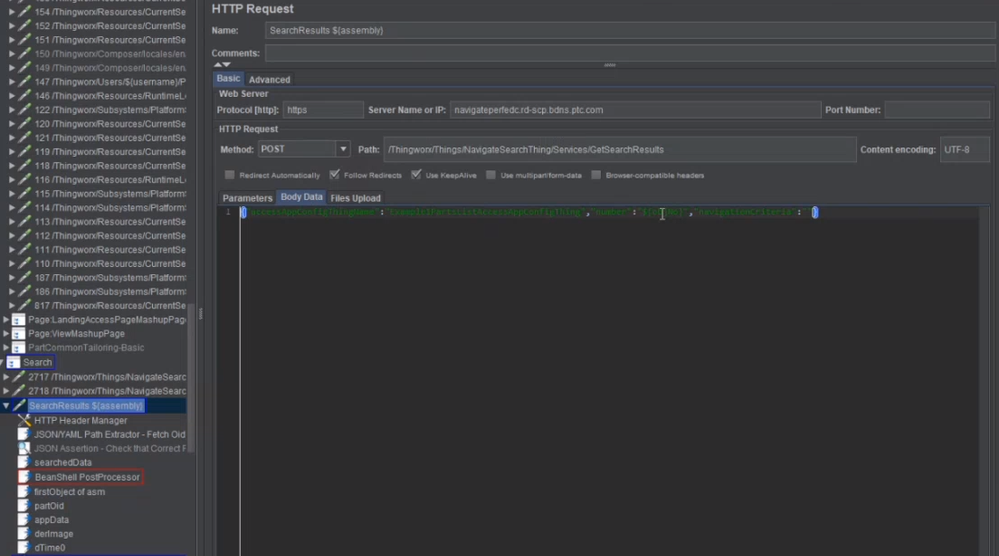This screenshot has width=999, height=556.
Task: Click the sampler icon of row 151 /Thingworx/Resources
Action: tap(24, 40)
